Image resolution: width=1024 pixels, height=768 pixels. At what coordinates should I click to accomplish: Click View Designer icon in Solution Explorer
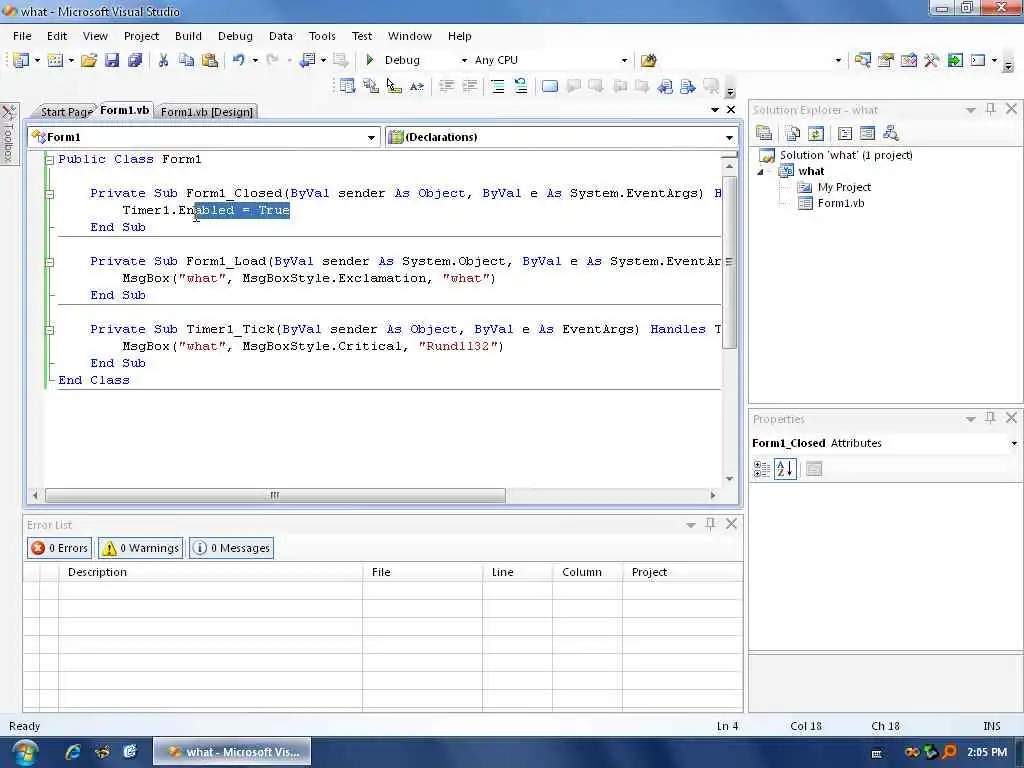[x=867, y=134]
